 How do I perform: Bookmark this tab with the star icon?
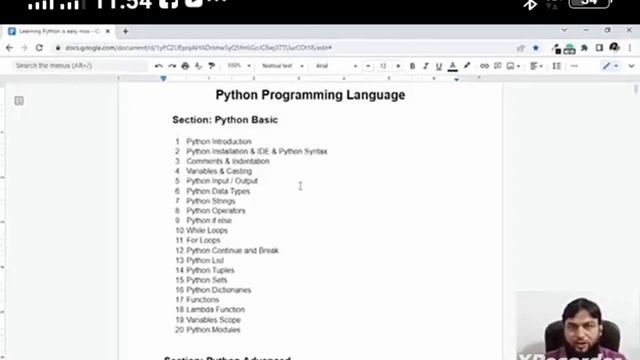coord(536,48)
